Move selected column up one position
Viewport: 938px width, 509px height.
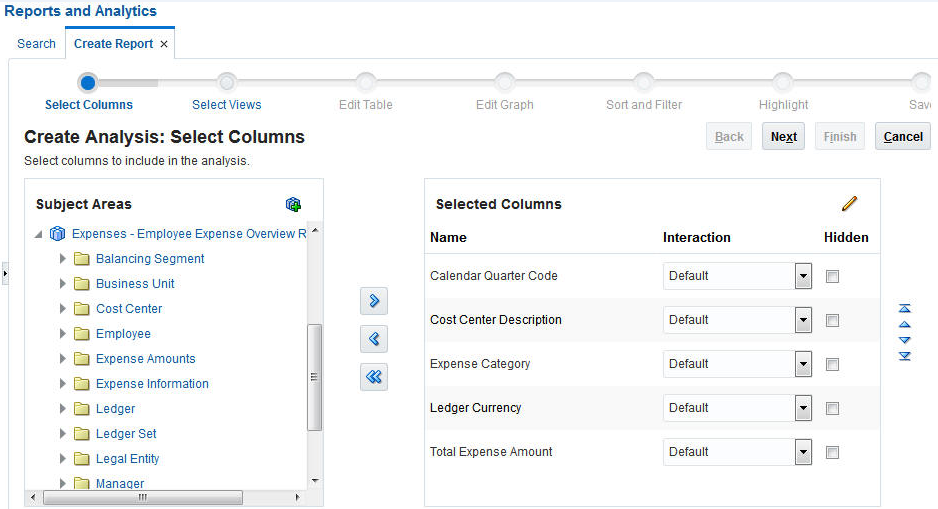(x=905, y=324)
